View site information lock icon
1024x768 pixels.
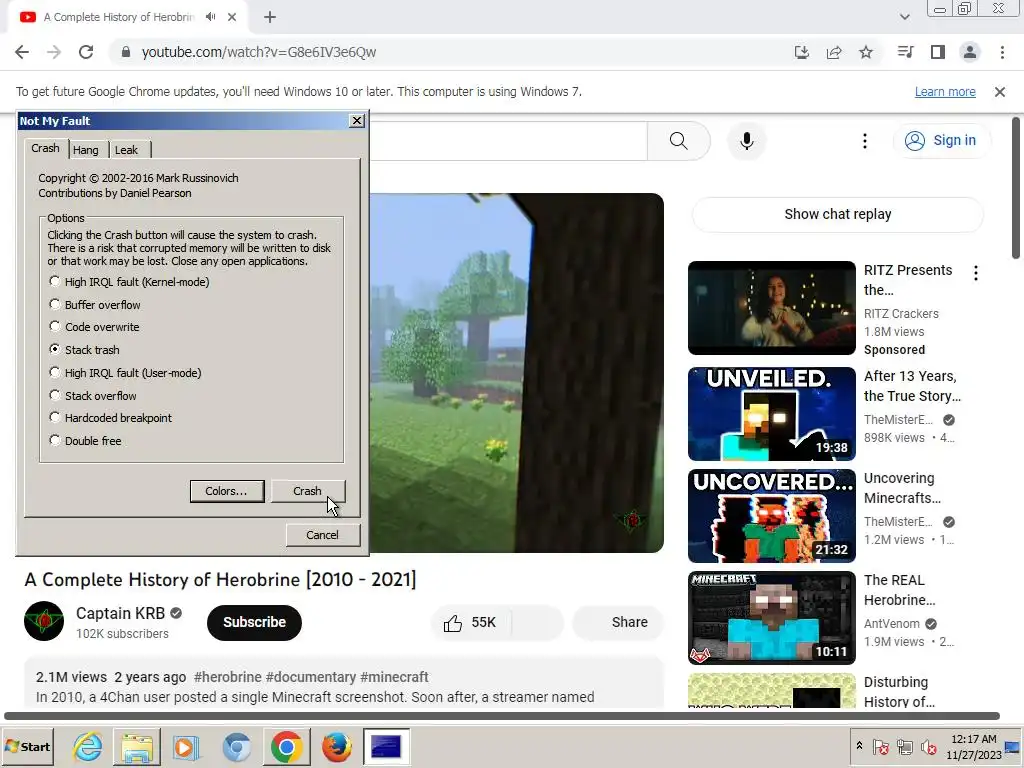[x=126, y=52]
